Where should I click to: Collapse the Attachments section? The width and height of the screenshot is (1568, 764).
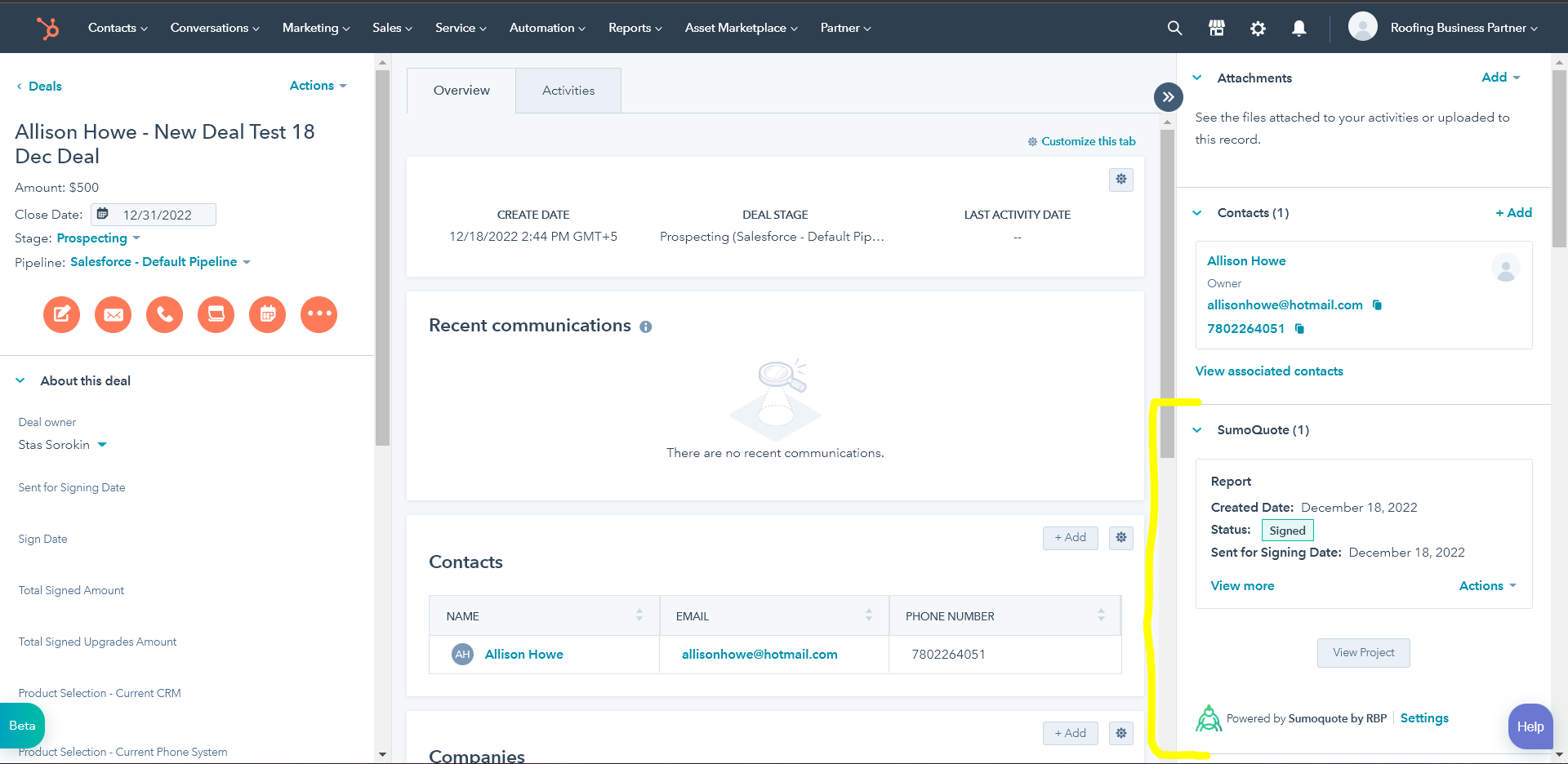(x=1197, y=78)
